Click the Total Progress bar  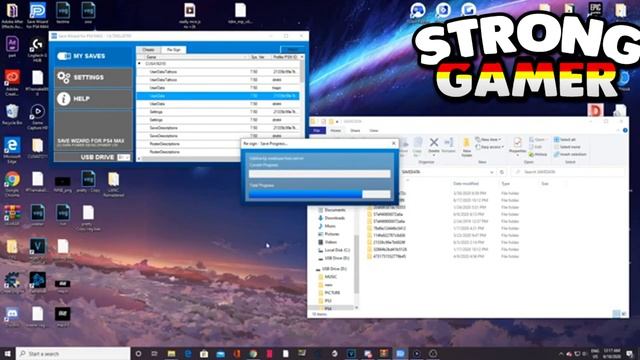point(320,194)
